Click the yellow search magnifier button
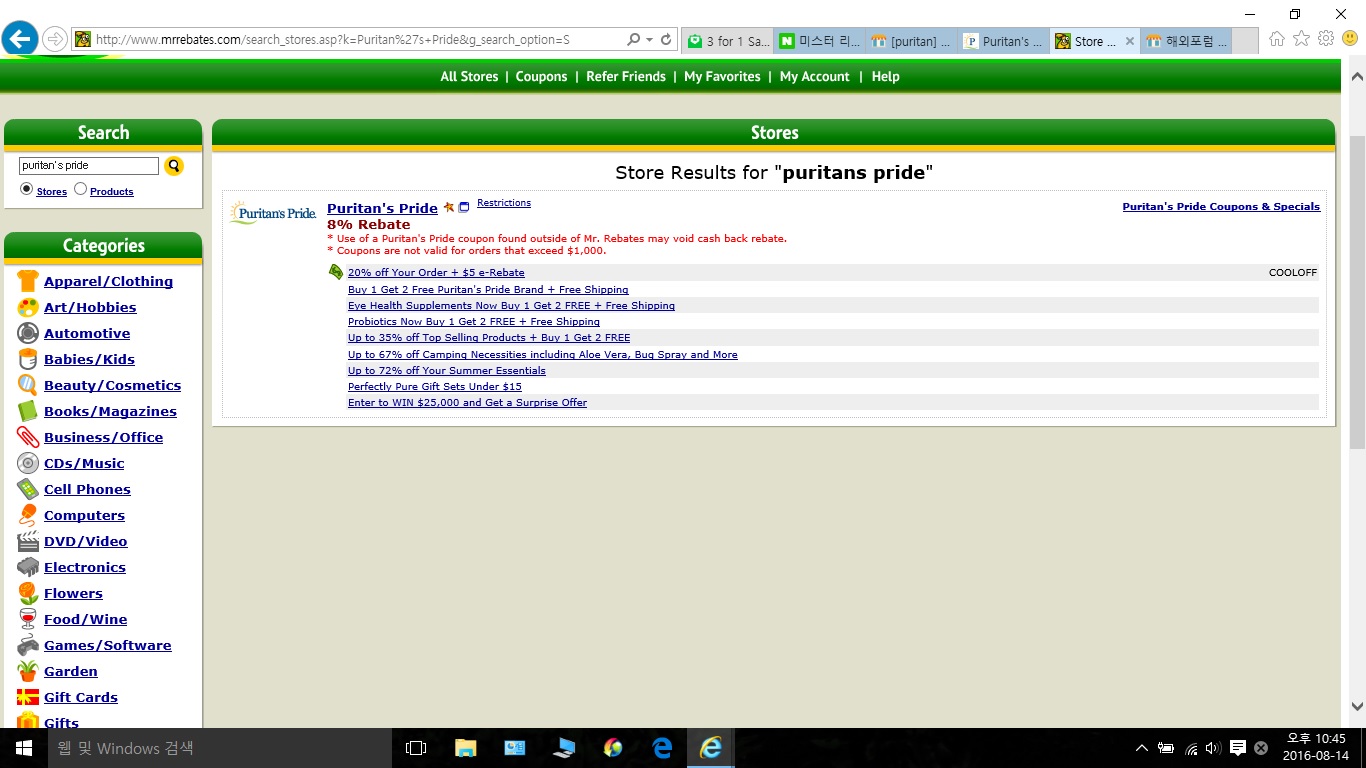 (174, 166)
